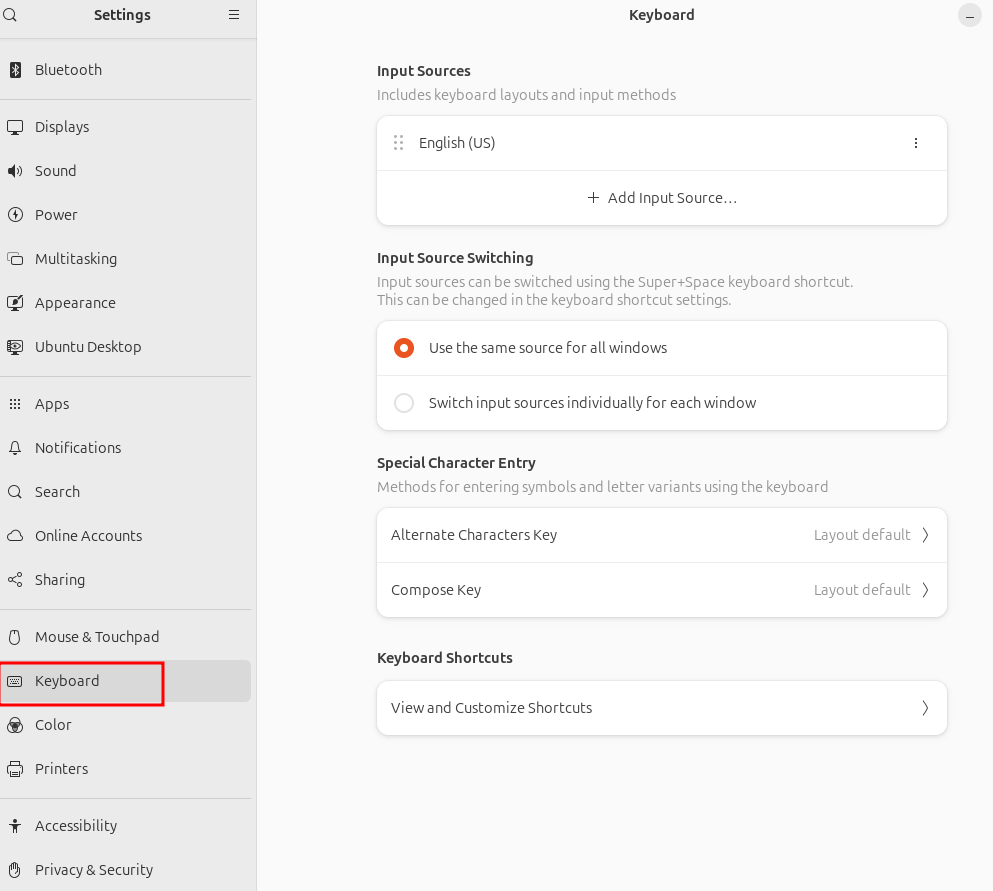Expand Alternate Characters Key setting

pos(661,535)
